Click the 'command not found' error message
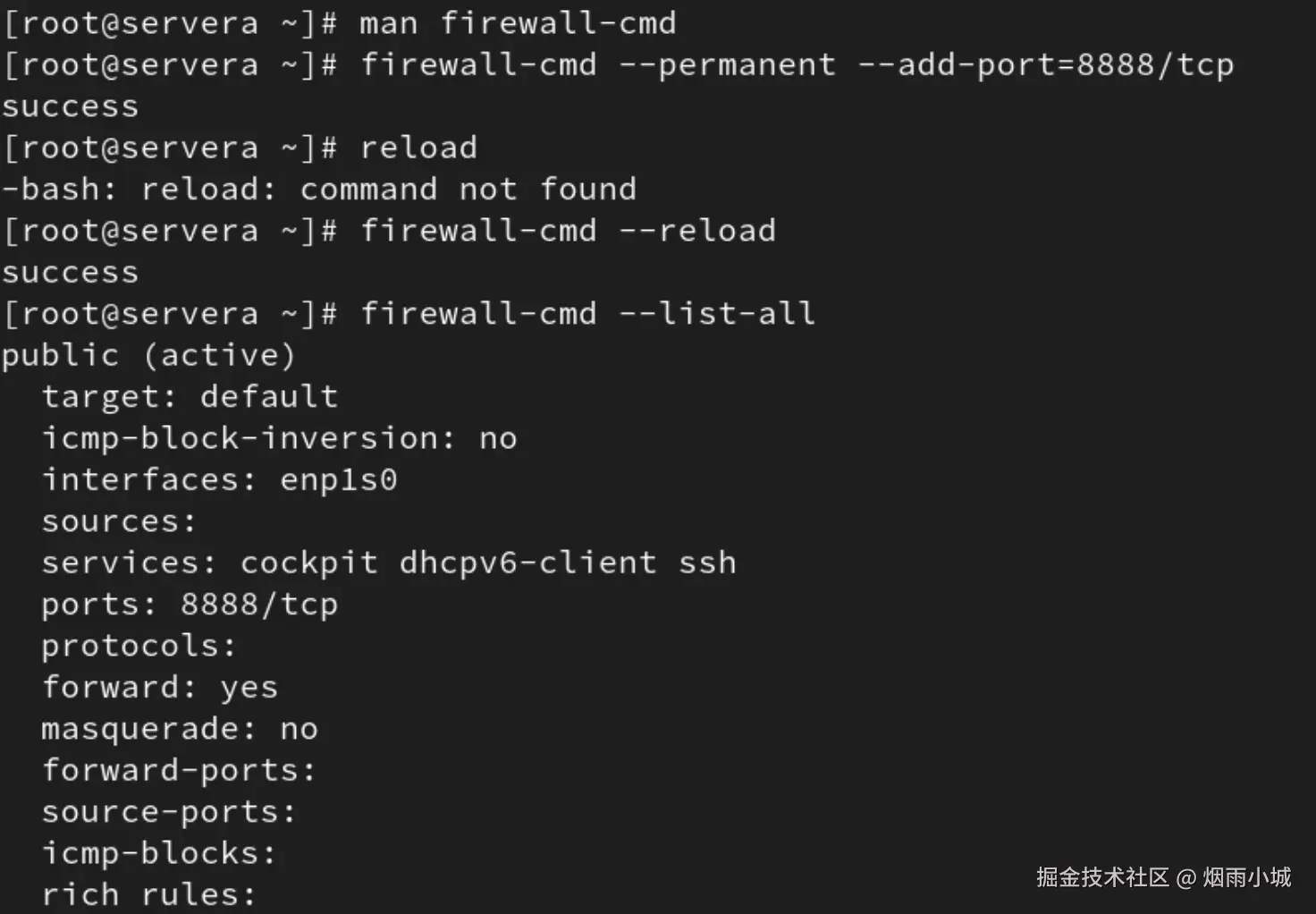The height and width of the screenshot is (914, 1316). click(468, 190)
